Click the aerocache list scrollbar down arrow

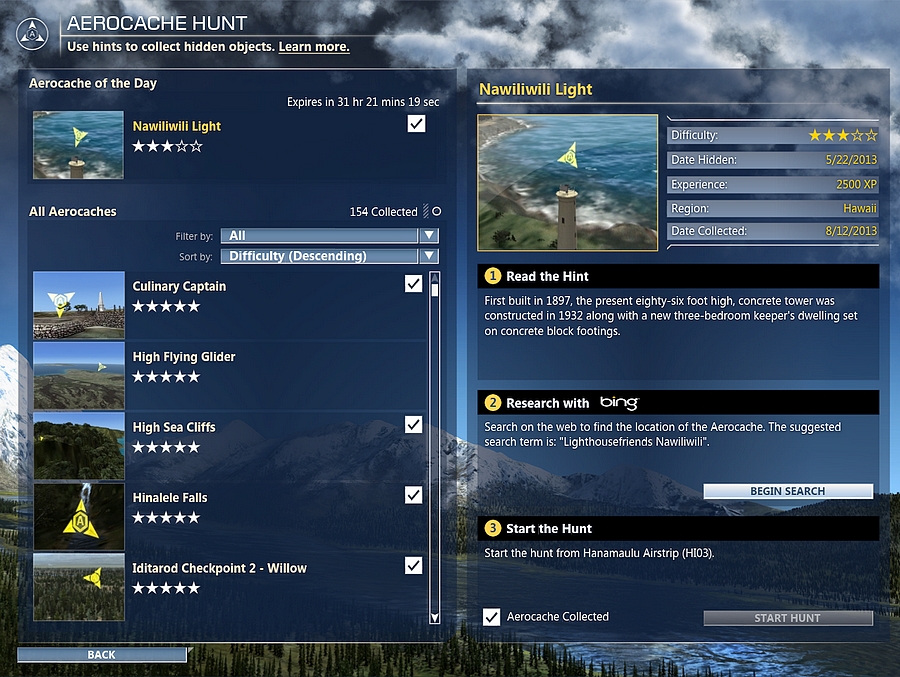tap(435, 617)
